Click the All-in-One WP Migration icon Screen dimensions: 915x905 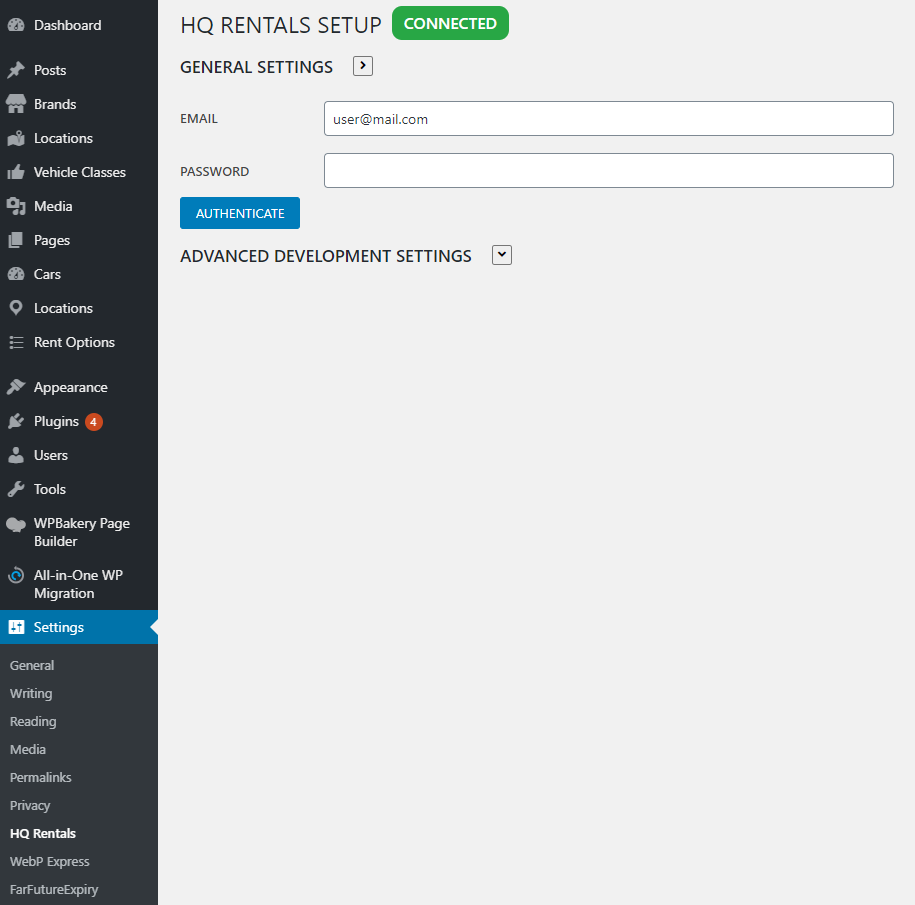[x=16, y=576]
